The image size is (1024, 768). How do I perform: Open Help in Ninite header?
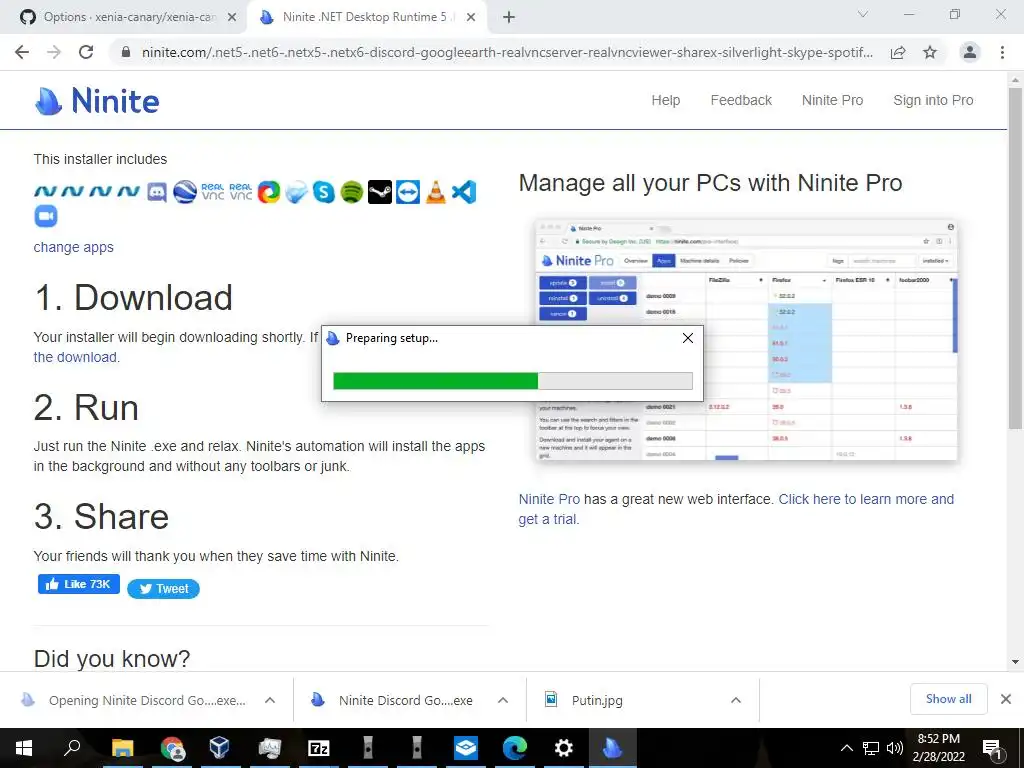coord(665,101)
